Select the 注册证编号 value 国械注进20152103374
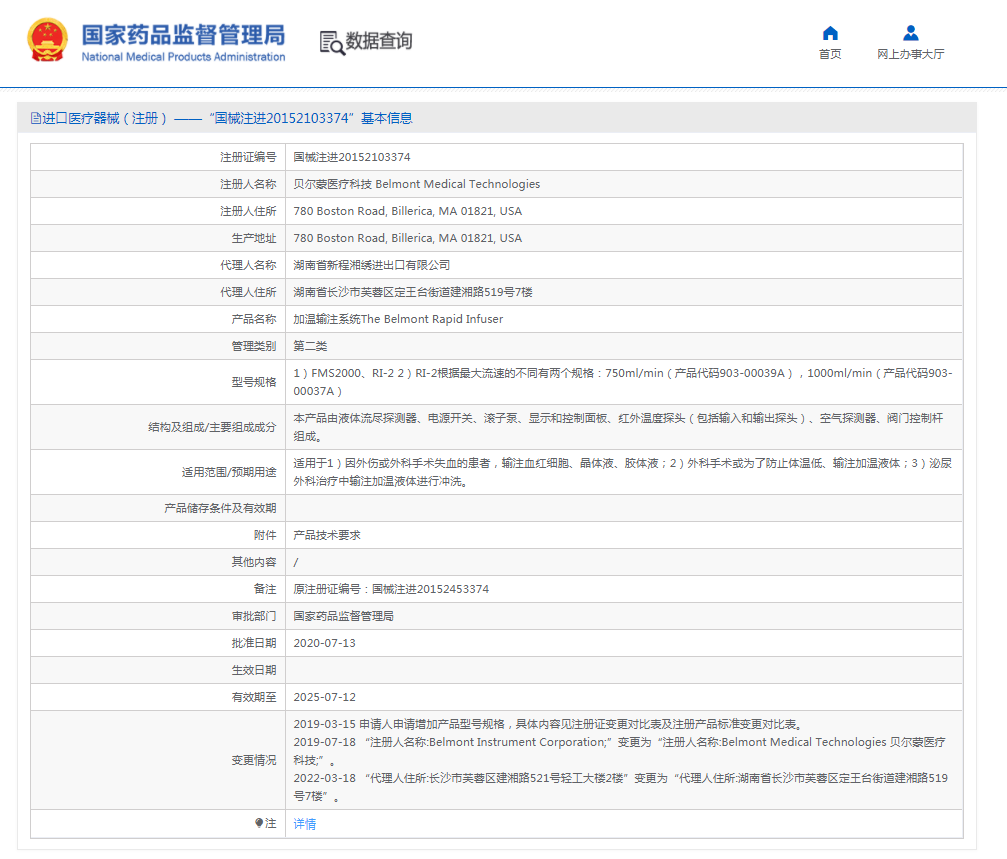 pos(351,157)
